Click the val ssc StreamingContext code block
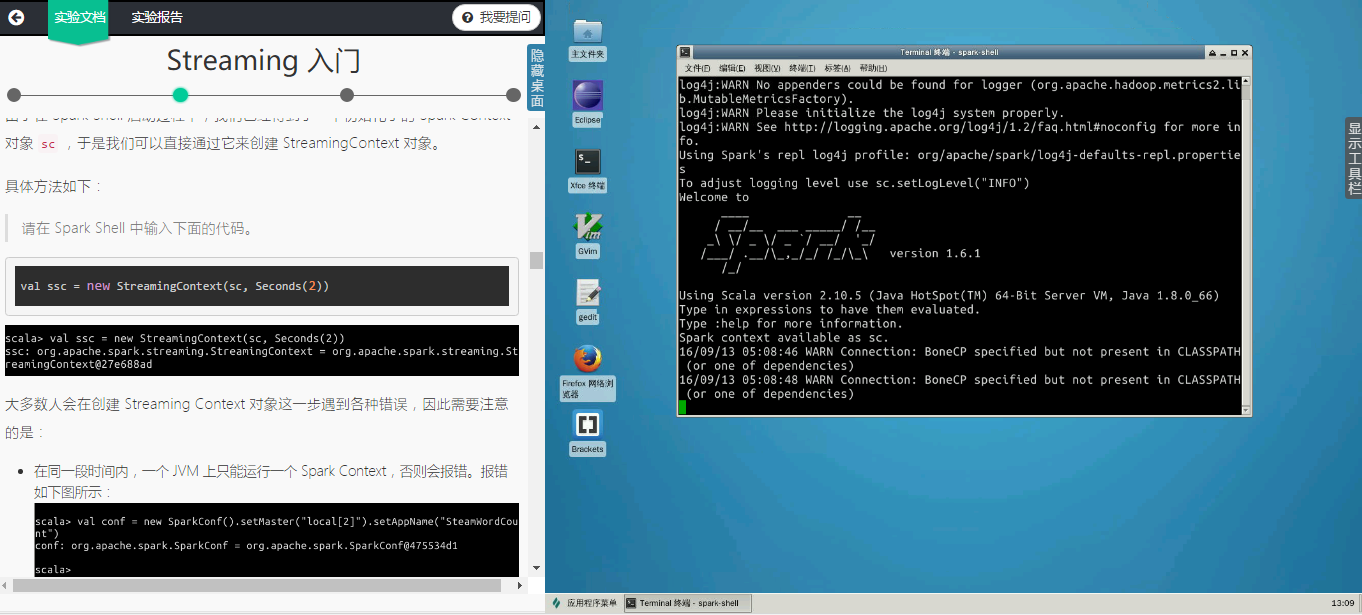The image size is (1362, 615). tap(262, 286)
